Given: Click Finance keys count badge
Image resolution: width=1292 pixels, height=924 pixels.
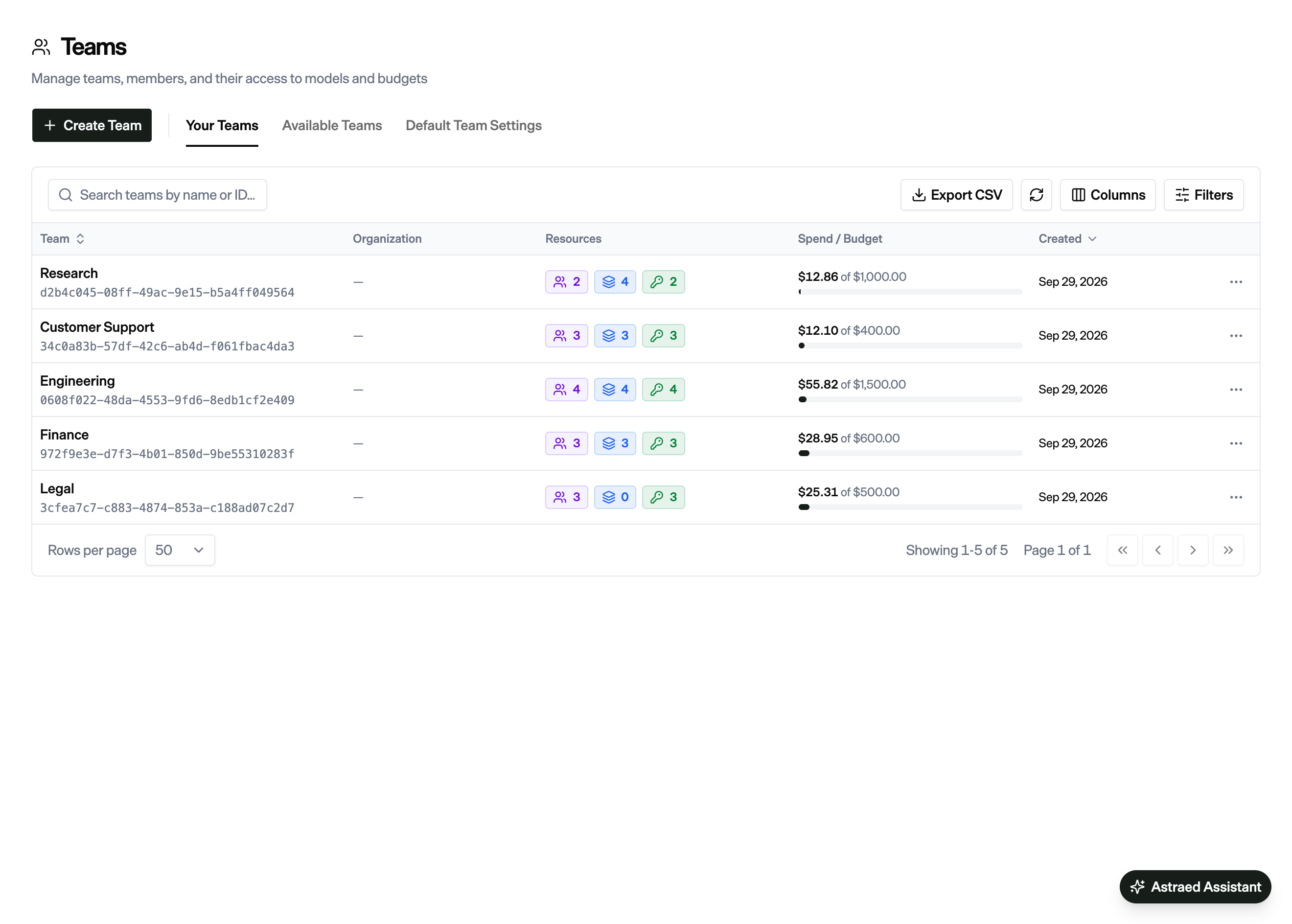Looking at the screenshot, I should tap(663, 443).
